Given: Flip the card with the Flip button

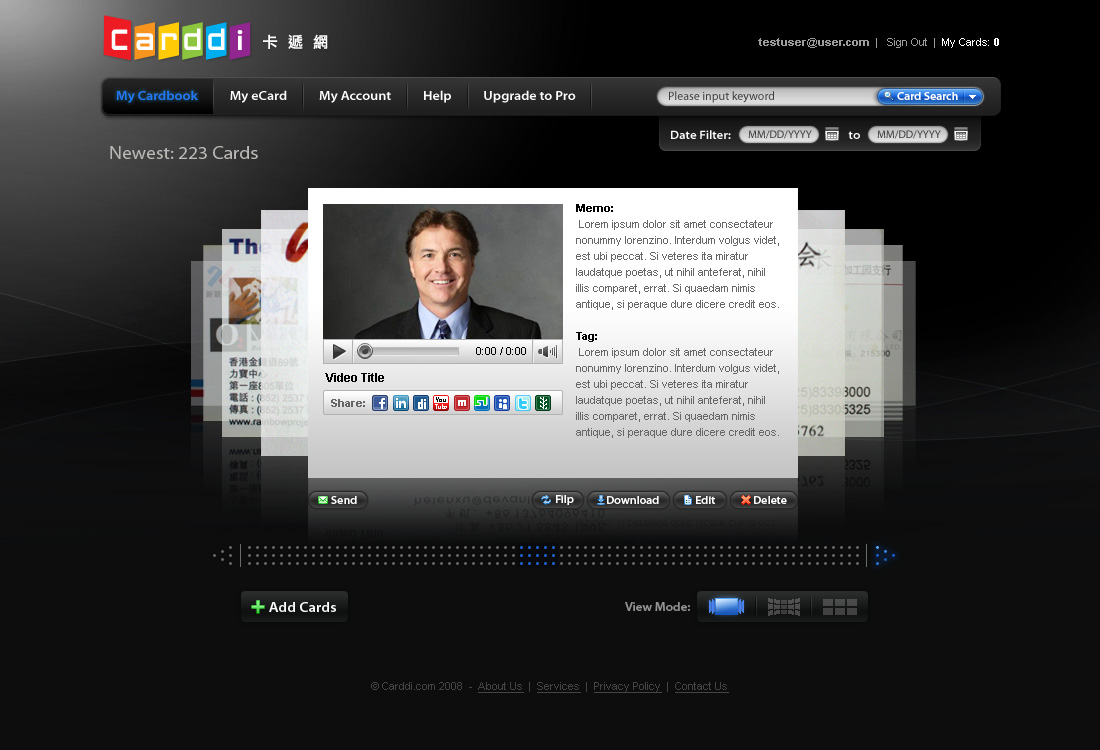Looking at the screenshot, I should click(558, 500).
